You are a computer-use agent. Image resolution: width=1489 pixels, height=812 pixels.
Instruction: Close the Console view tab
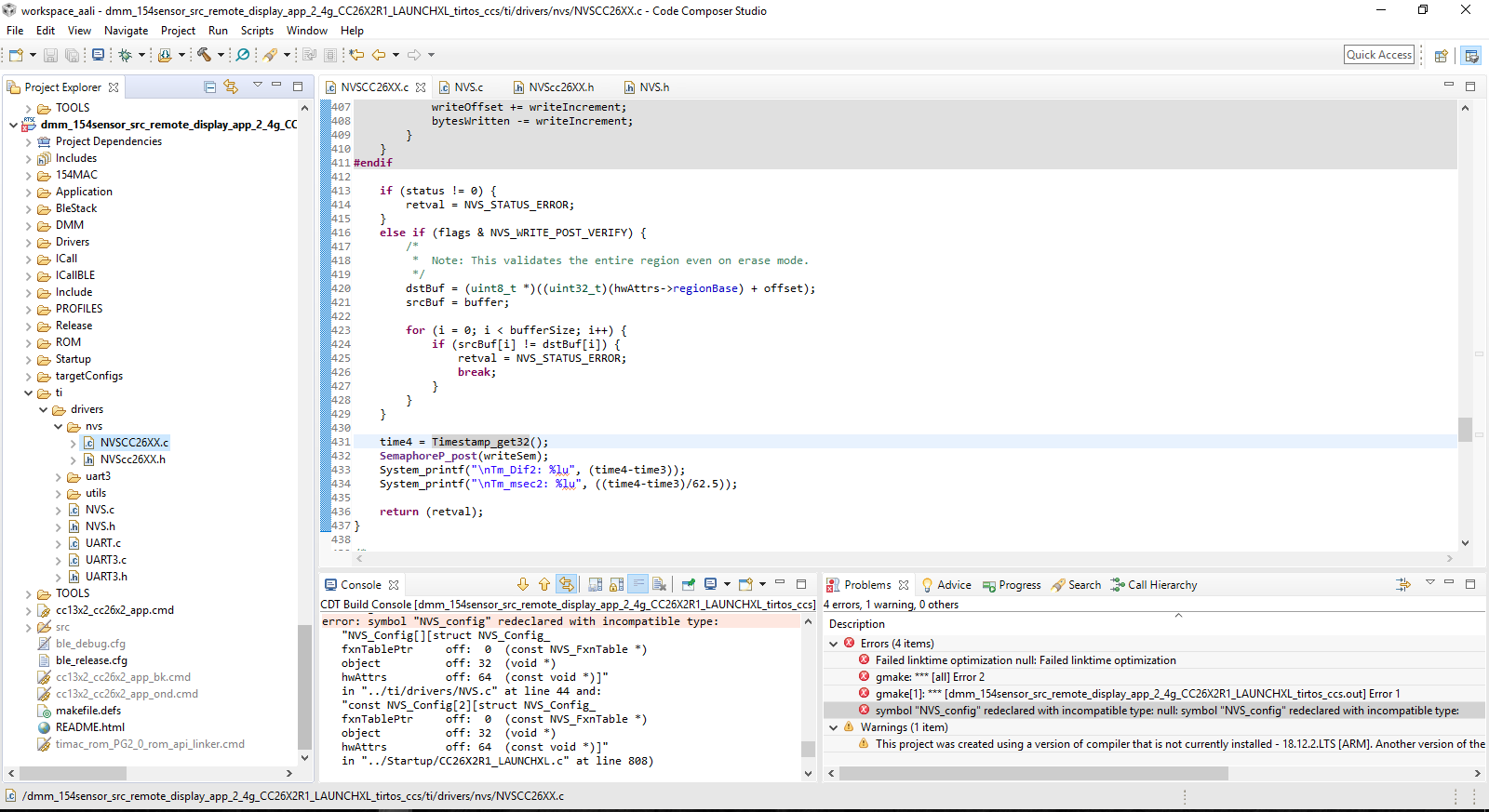pos(394,585)
